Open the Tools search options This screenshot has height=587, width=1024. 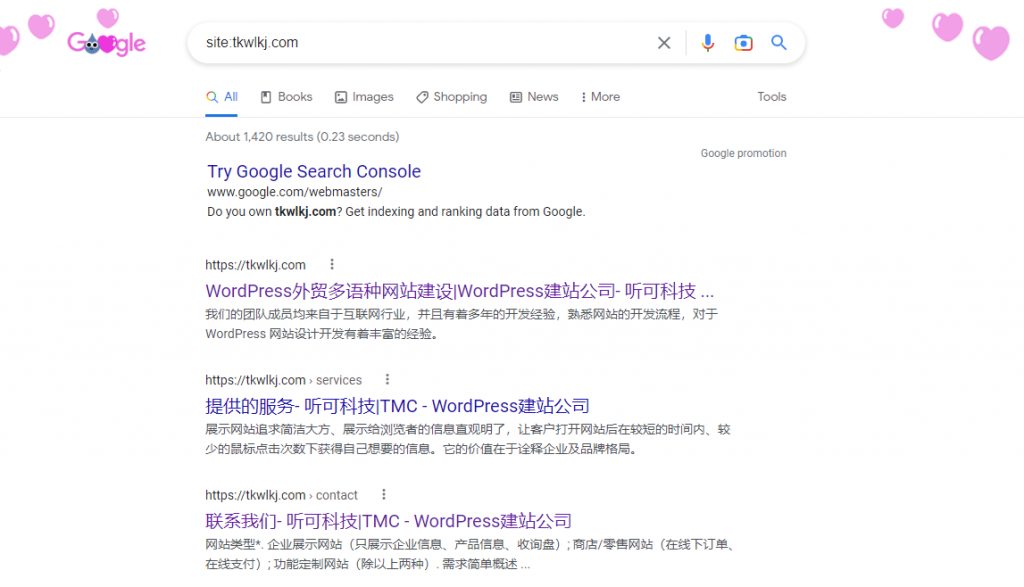pos(772,97)
